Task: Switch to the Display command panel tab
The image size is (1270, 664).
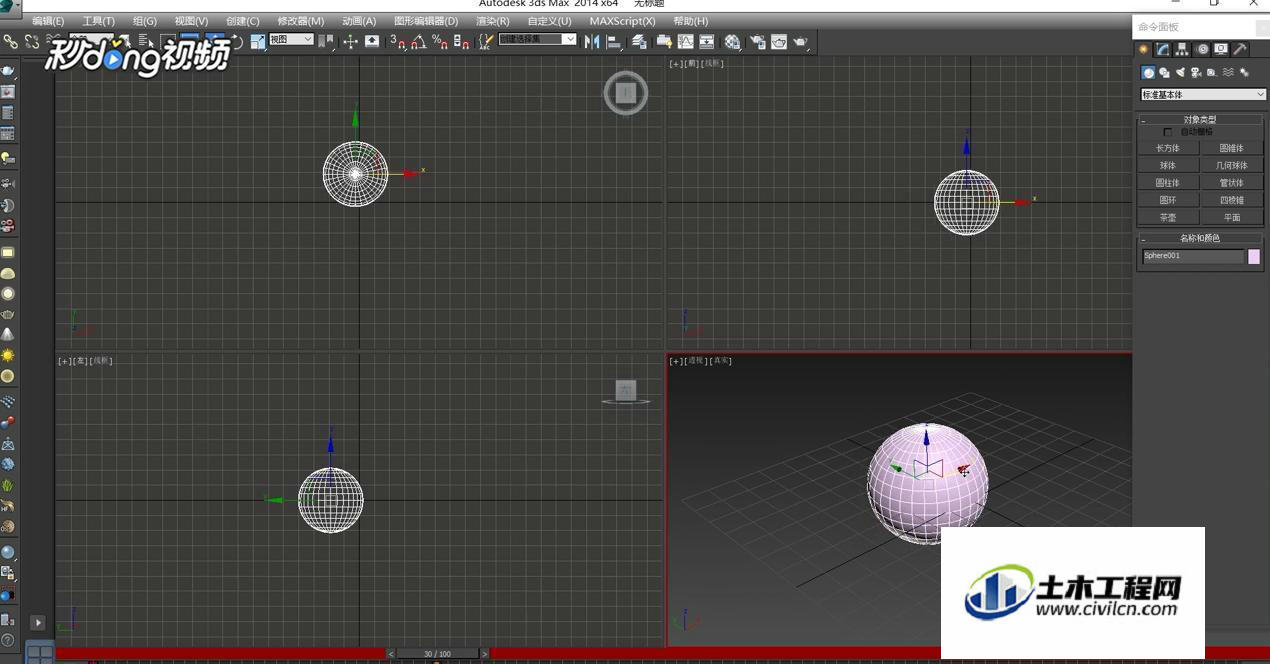Action: point(1221,49)
